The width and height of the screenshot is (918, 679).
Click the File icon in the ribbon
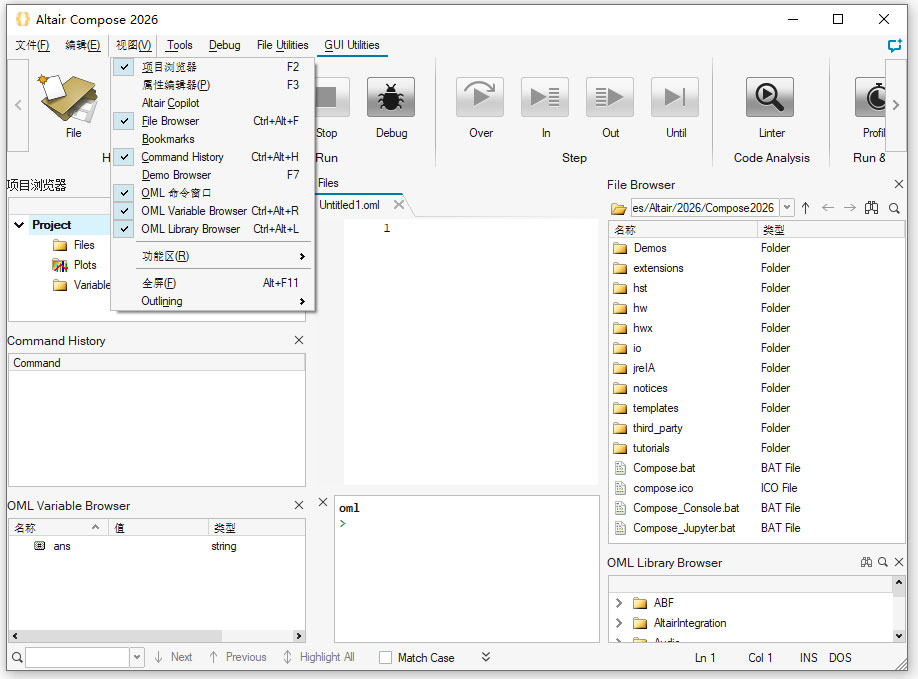[70, 97]
